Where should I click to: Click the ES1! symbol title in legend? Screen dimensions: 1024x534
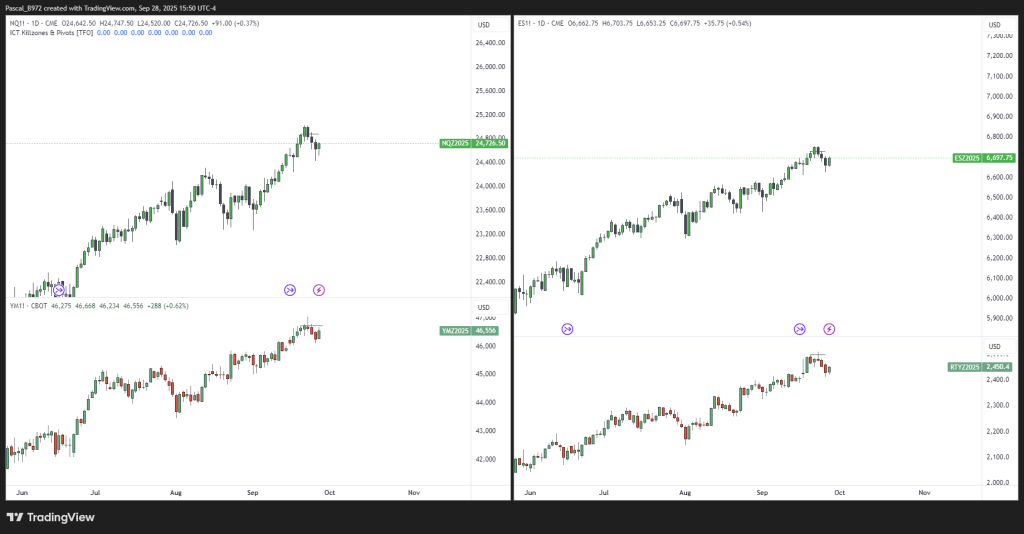click(527, 22)
